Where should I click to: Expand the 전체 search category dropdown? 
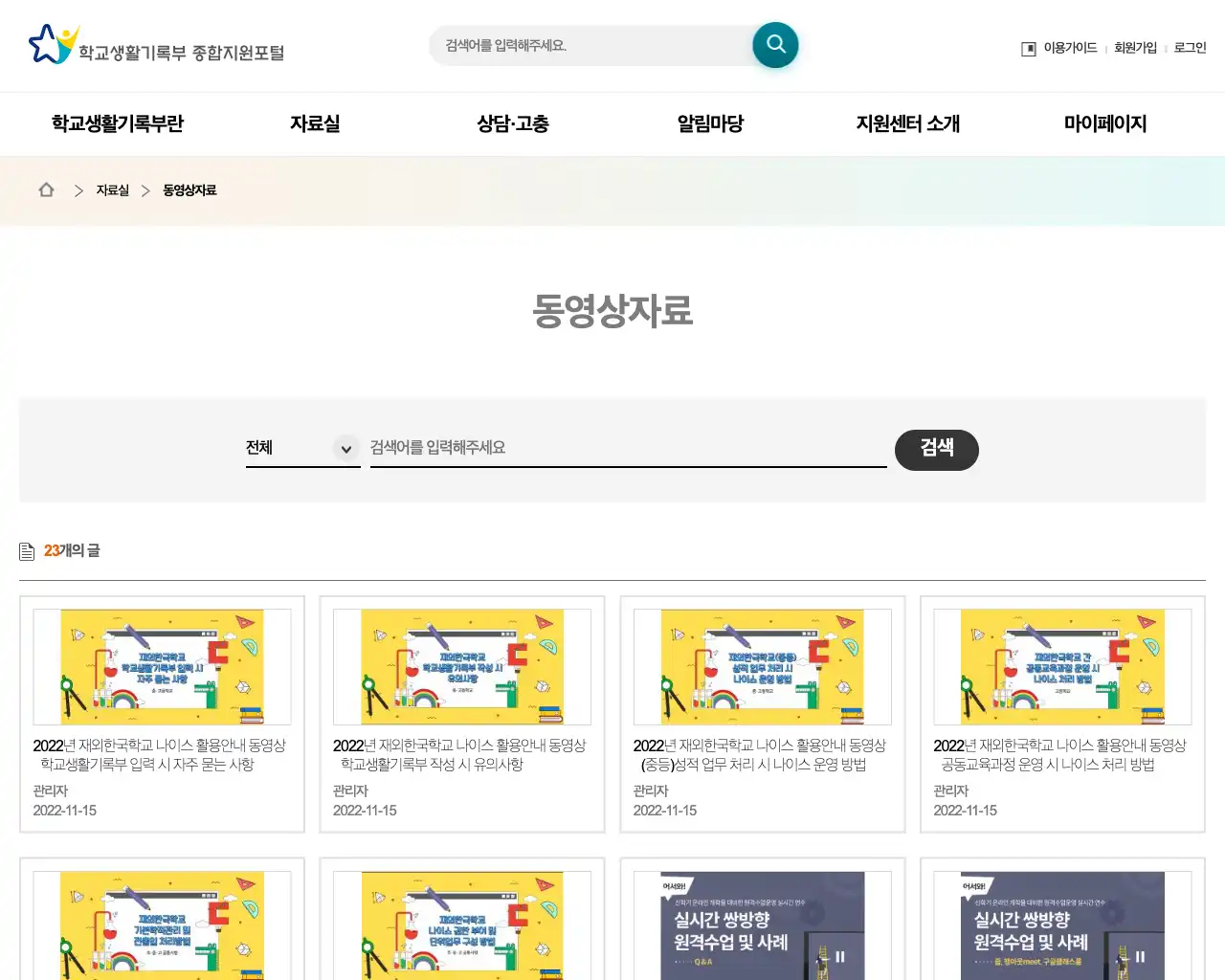[302, 448]
